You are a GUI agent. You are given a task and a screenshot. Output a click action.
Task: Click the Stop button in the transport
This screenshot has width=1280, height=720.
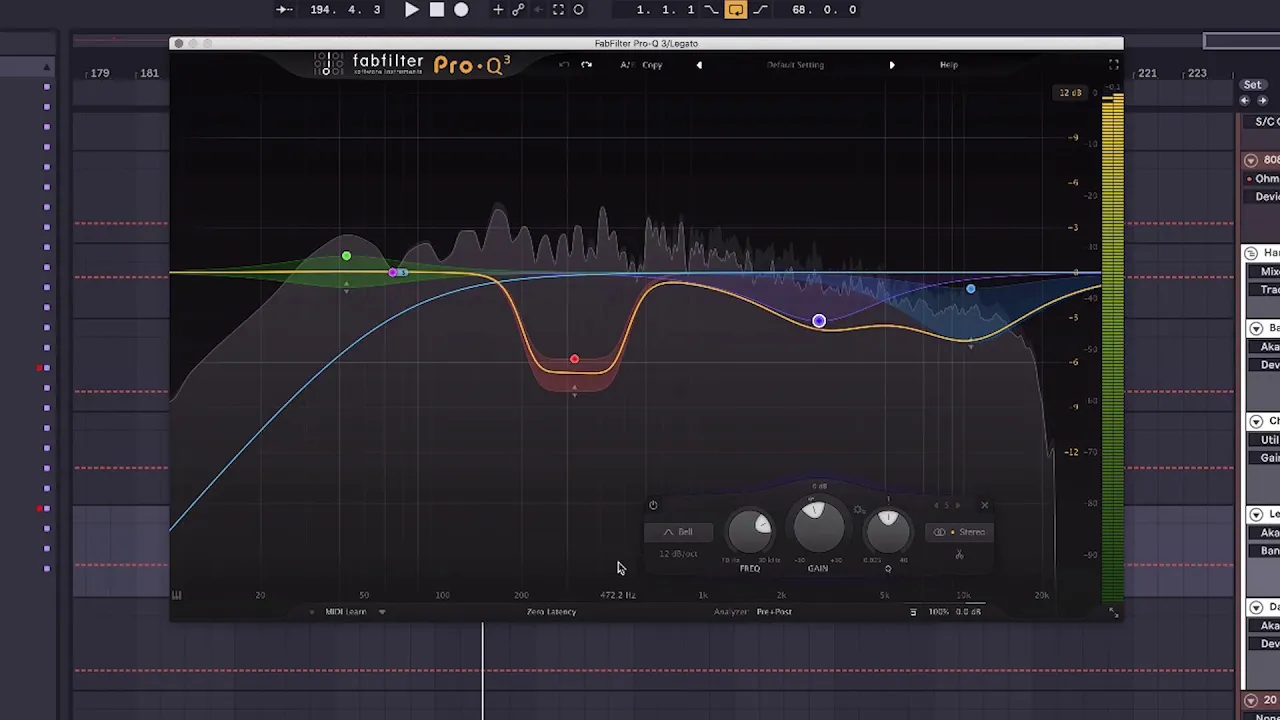tap(437, 10)
